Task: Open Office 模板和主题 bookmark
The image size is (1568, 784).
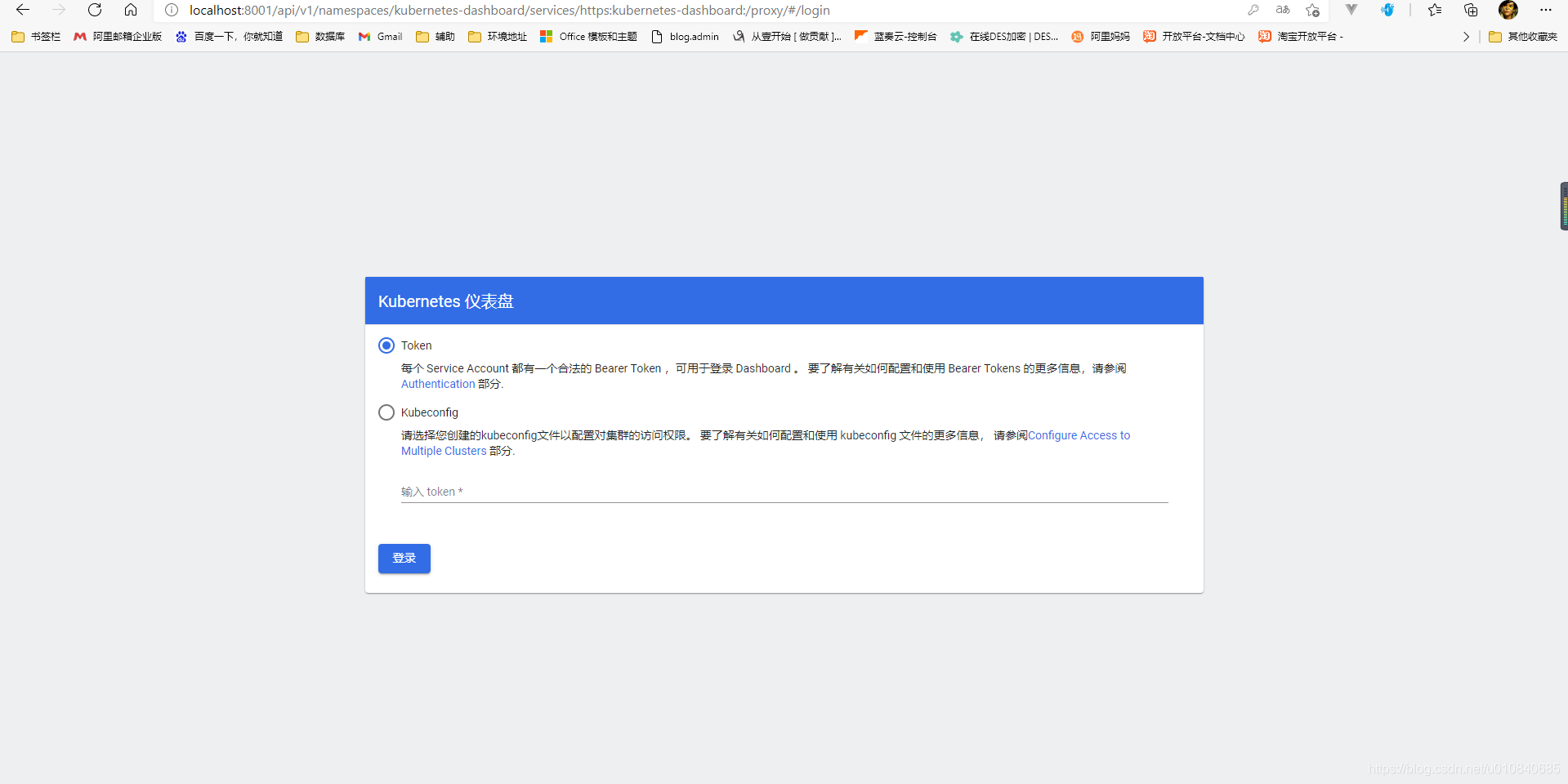Action: click(588, 36)
